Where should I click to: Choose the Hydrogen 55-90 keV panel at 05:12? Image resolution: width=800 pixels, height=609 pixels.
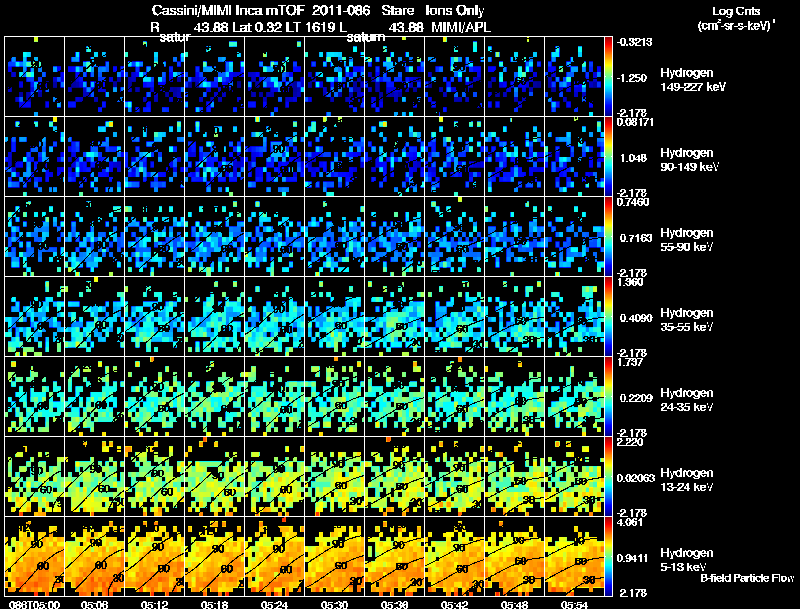[x=155, y=237]
